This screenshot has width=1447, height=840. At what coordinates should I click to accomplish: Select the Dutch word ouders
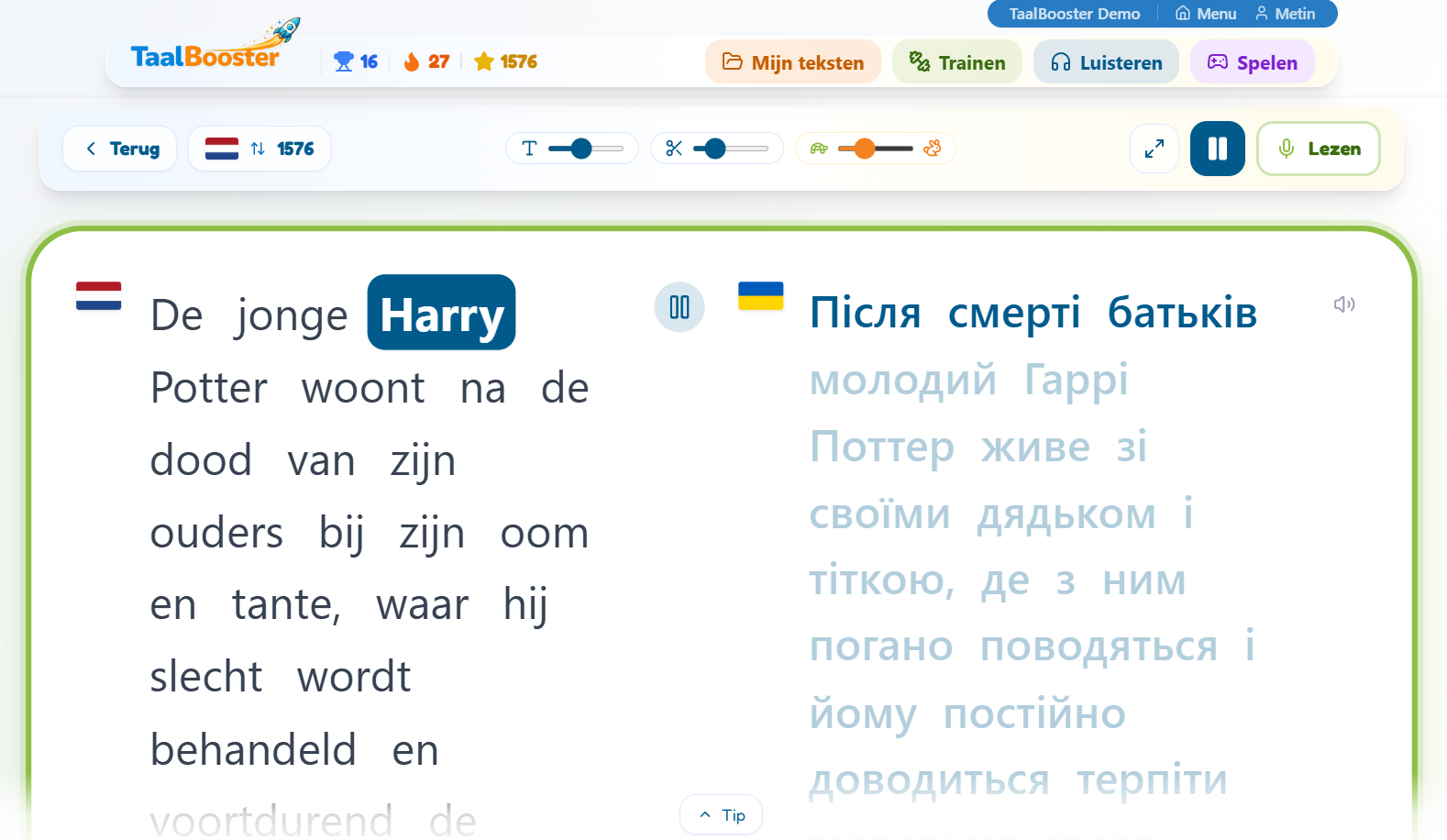pyautogui.click(x=217, y=533)
